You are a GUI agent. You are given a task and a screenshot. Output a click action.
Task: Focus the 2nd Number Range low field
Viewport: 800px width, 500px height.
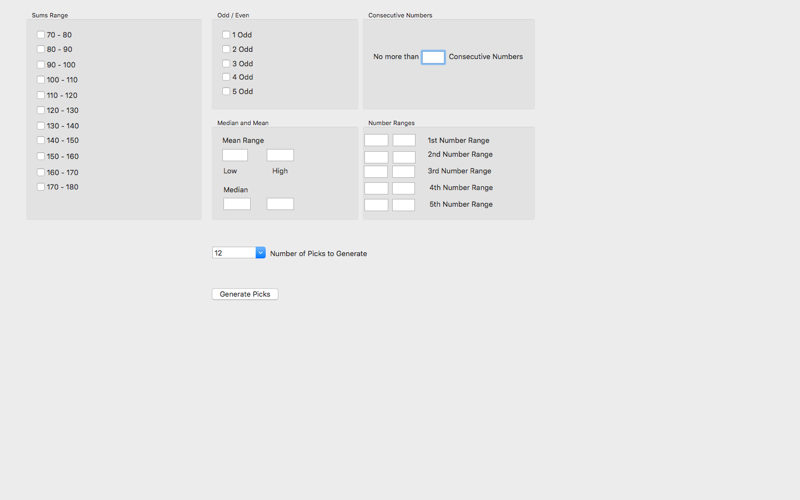[377, 157]
